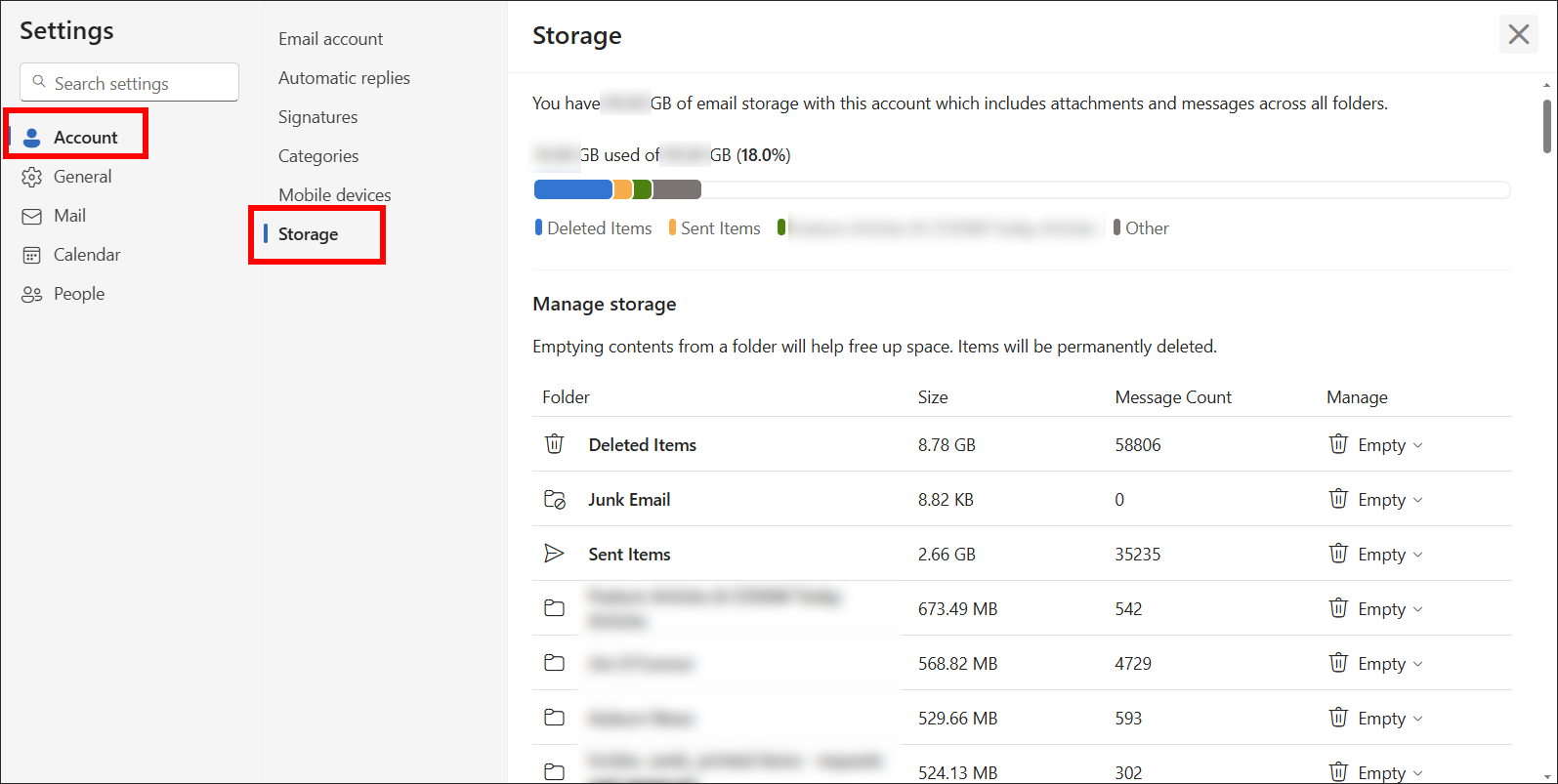Click the General gear icon
The height and width of the screenshot is (784, 1558).
pos(32,177)
